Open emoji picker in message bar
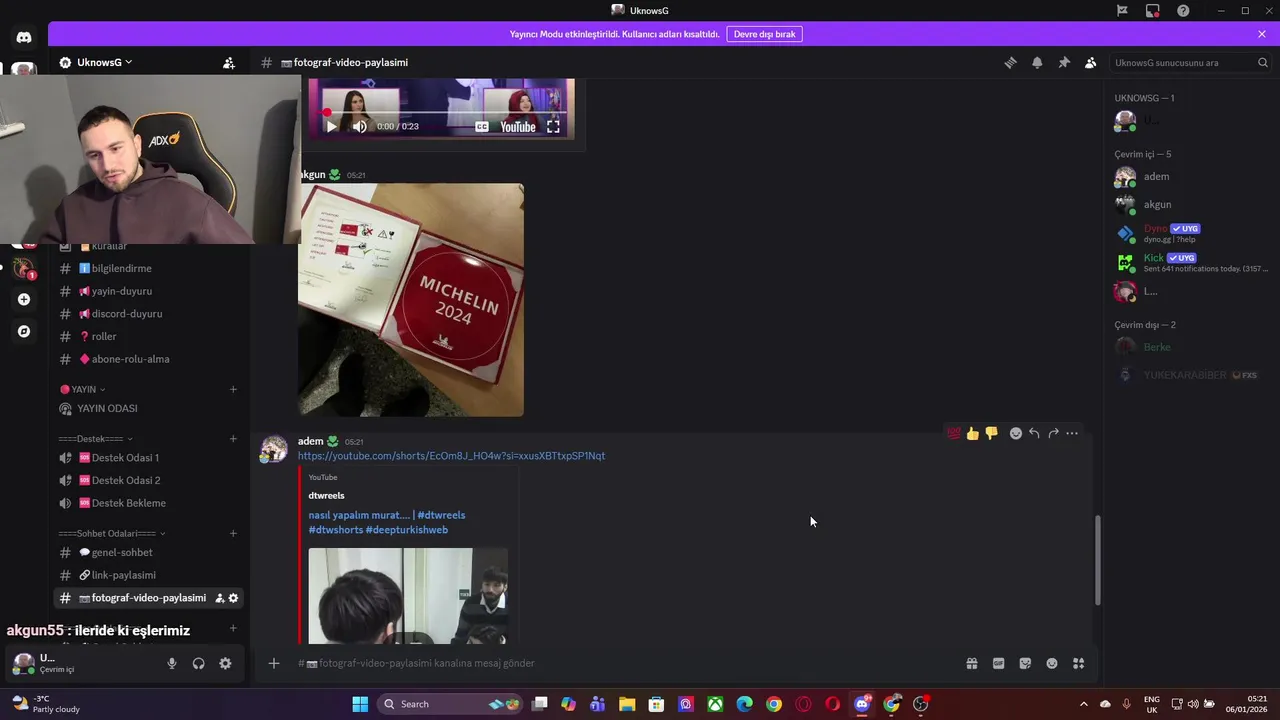The width and height of the screenshot is (1280, 720). [x=1052, y=663]
